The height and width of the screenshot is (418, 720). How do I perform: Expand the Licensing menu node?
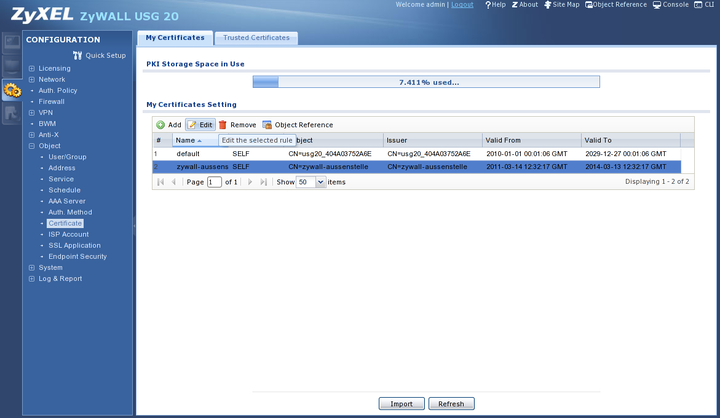[x=32, y=68]
